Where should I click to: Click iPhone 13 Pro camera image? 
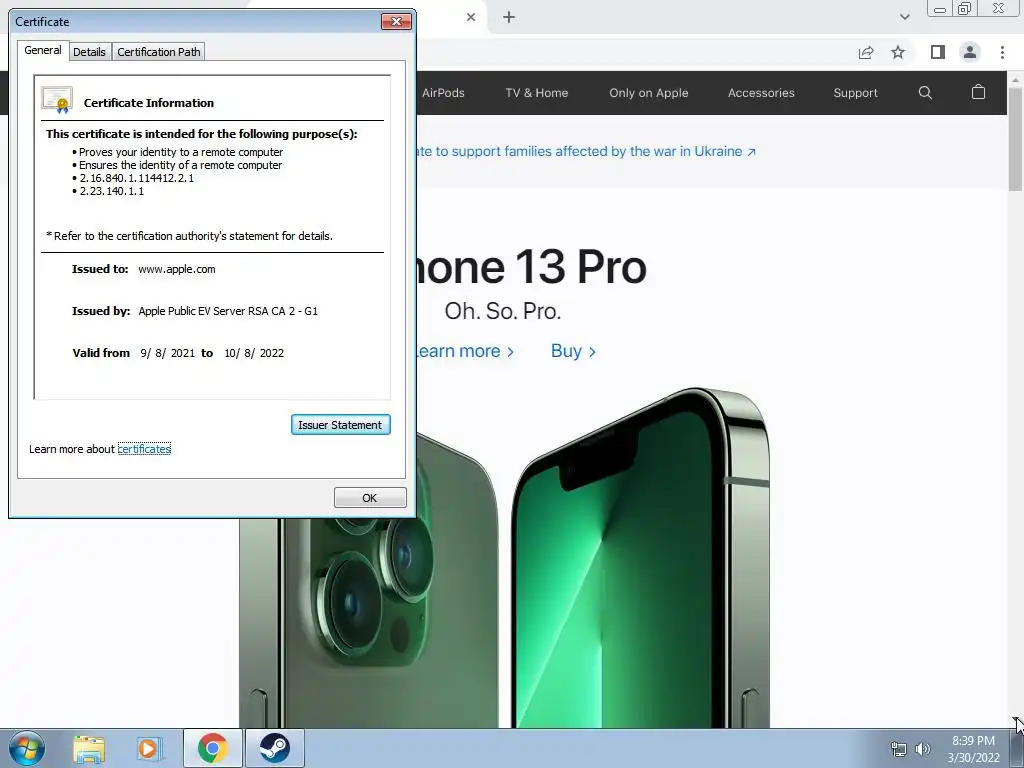[369, 581]
